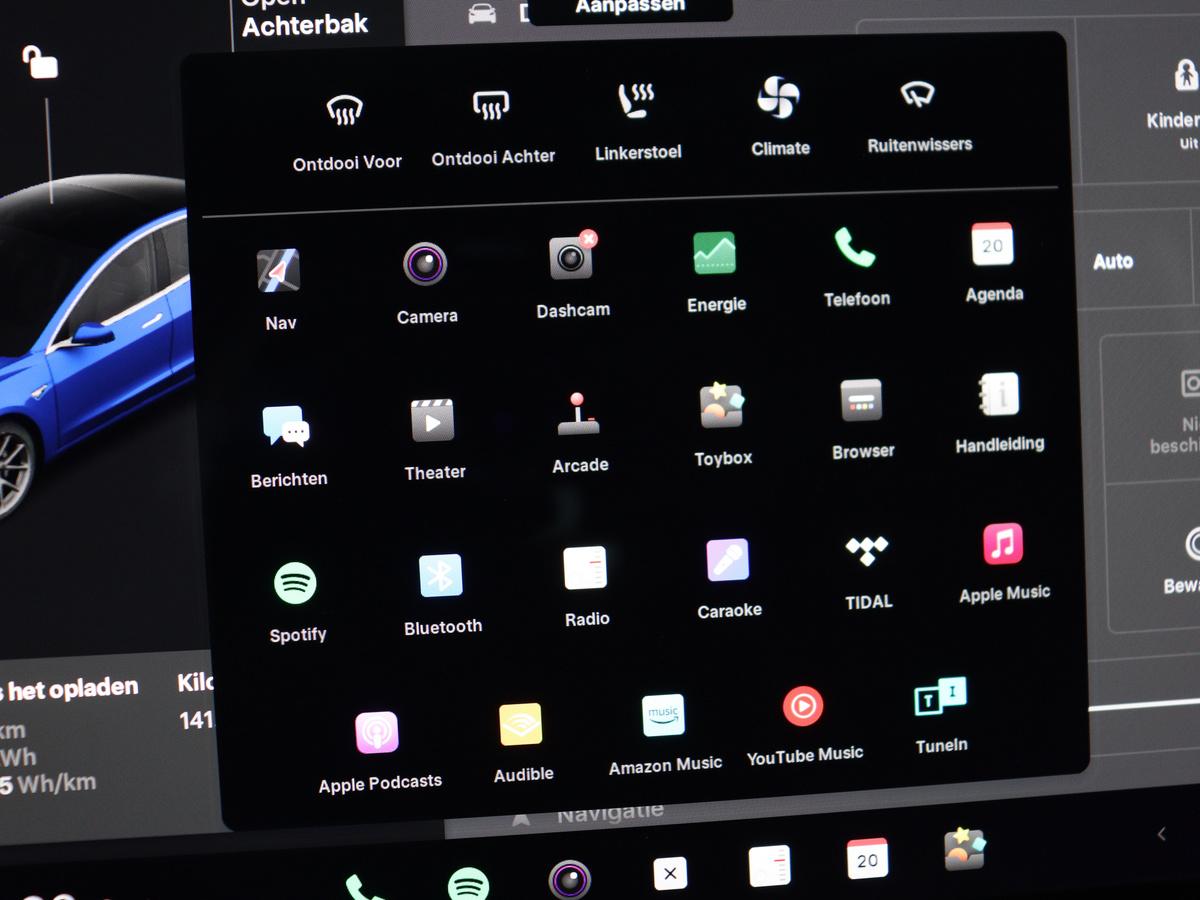The image size is (1200, 900).
Task: Close the app launcher with the X
Action: click(x=670, y=873)
